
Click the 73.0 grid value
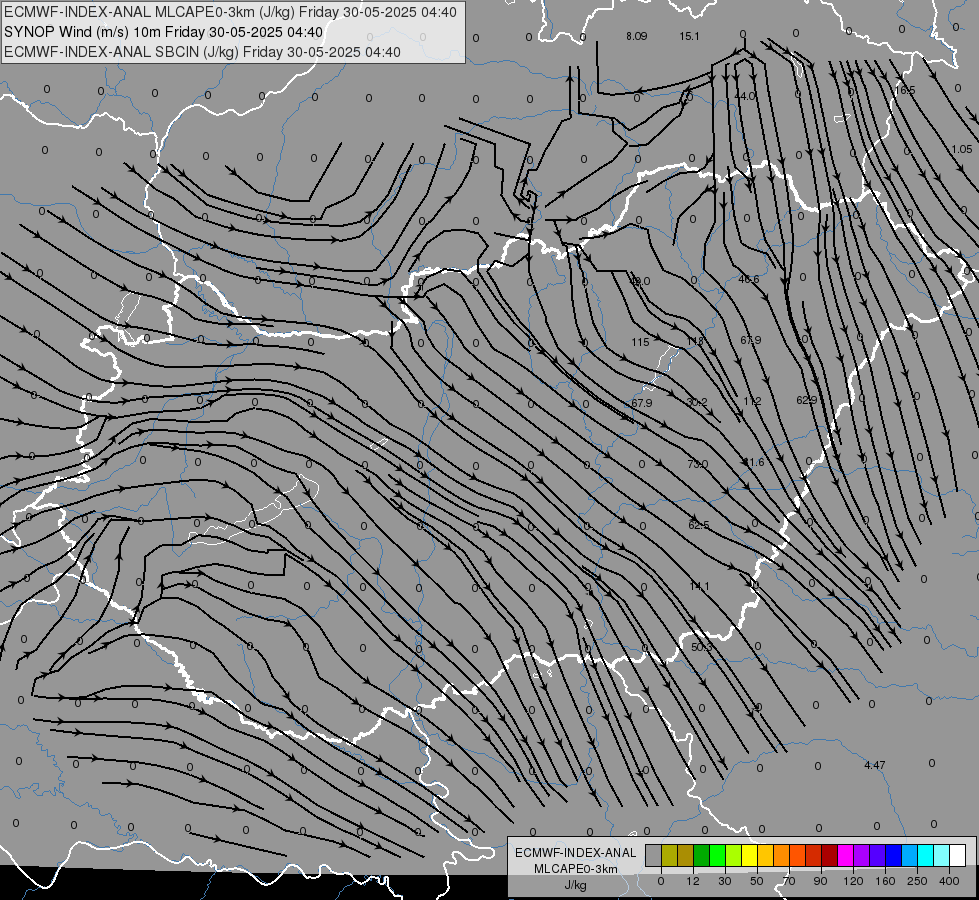pyautogui.click(x=697, y=464)
